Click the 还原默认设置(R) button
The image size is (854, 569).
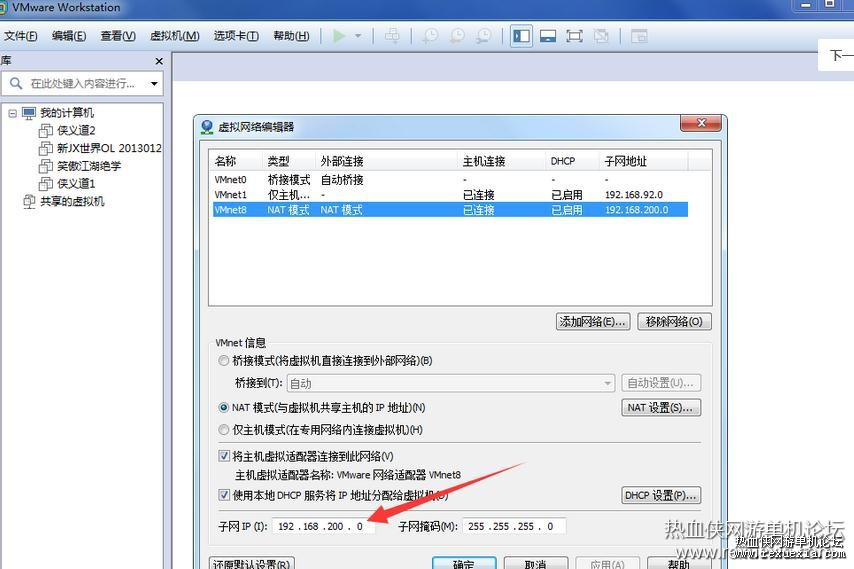pos(252,564)
